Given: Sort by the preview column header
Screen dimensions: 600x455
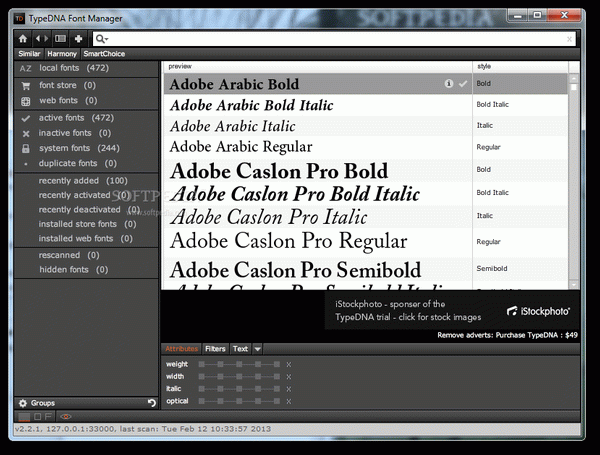Looking at the screenshot, I should coord(318,67).
